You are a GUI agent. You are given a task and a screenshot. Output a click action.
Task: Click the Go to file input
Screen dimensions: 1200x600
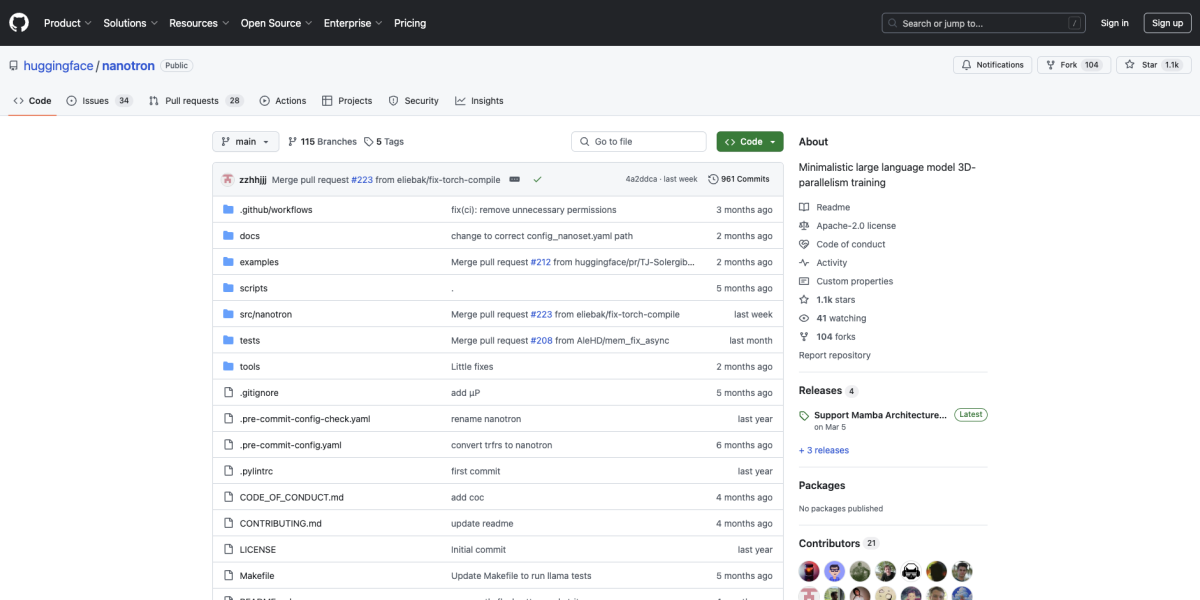tap(640, 142)
